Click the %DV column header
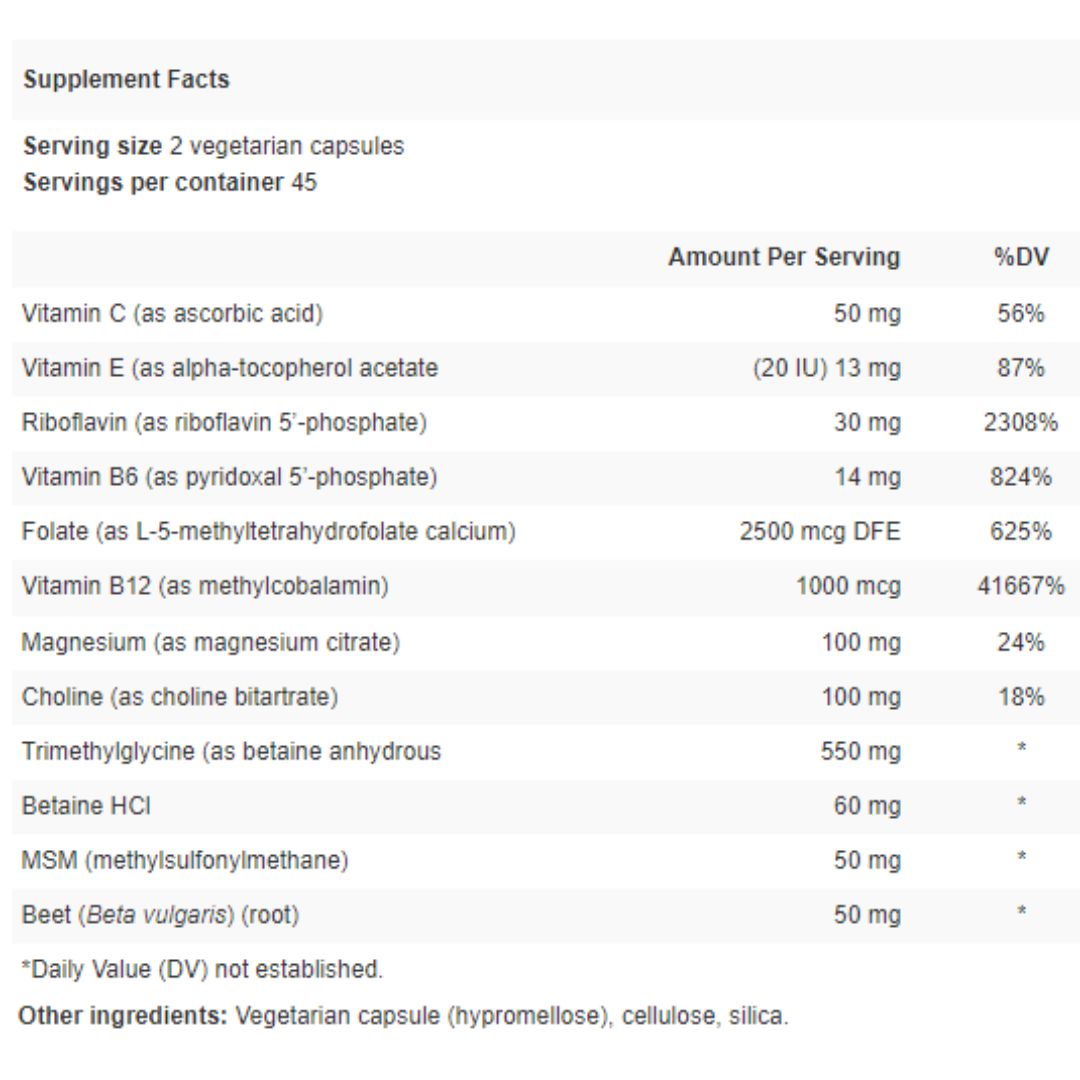 [x=1021, y=257]
